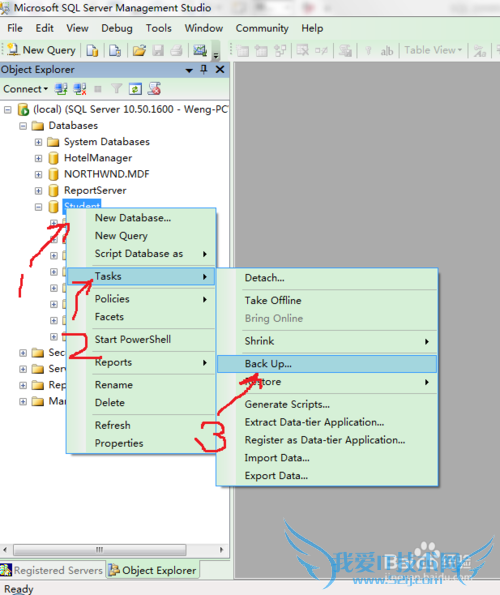The height and width of the screenshot is (595, 500).
Task: Click the Object Explorer horizontal scrollbar thumb
Action: coord(99,549)
